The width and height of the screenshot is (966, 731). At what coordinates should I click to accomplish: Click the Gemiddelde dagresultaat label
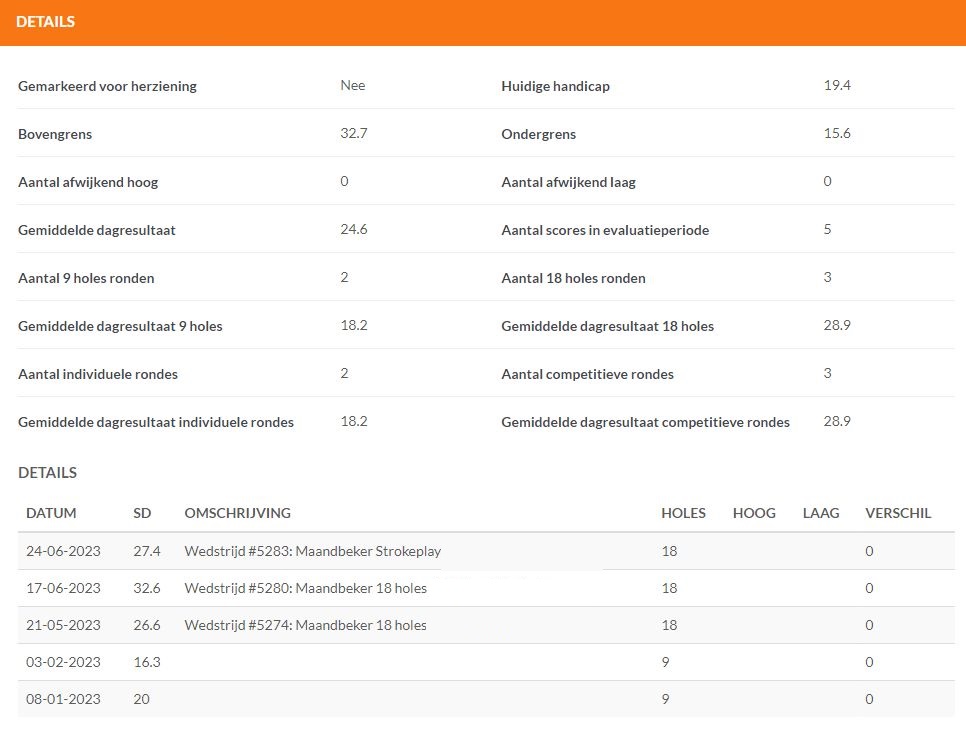coord(97,230)
